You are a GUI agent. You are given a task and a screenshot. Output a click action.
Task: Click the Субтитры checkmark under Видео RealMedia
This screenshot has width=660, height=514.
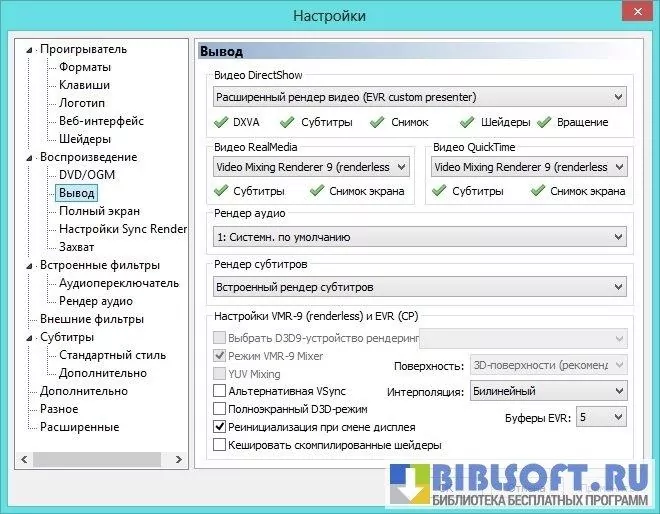pyautogui.click(x=222, y=191)
